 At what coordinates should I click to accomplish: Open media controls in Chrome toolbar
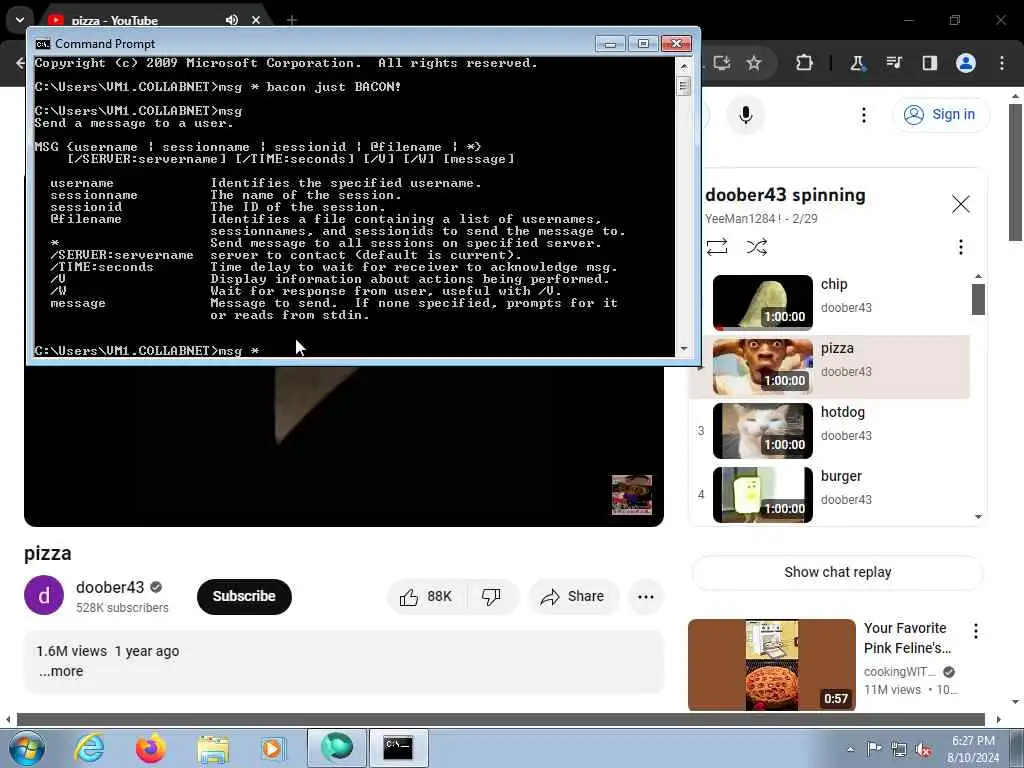[x=893, y=63]
